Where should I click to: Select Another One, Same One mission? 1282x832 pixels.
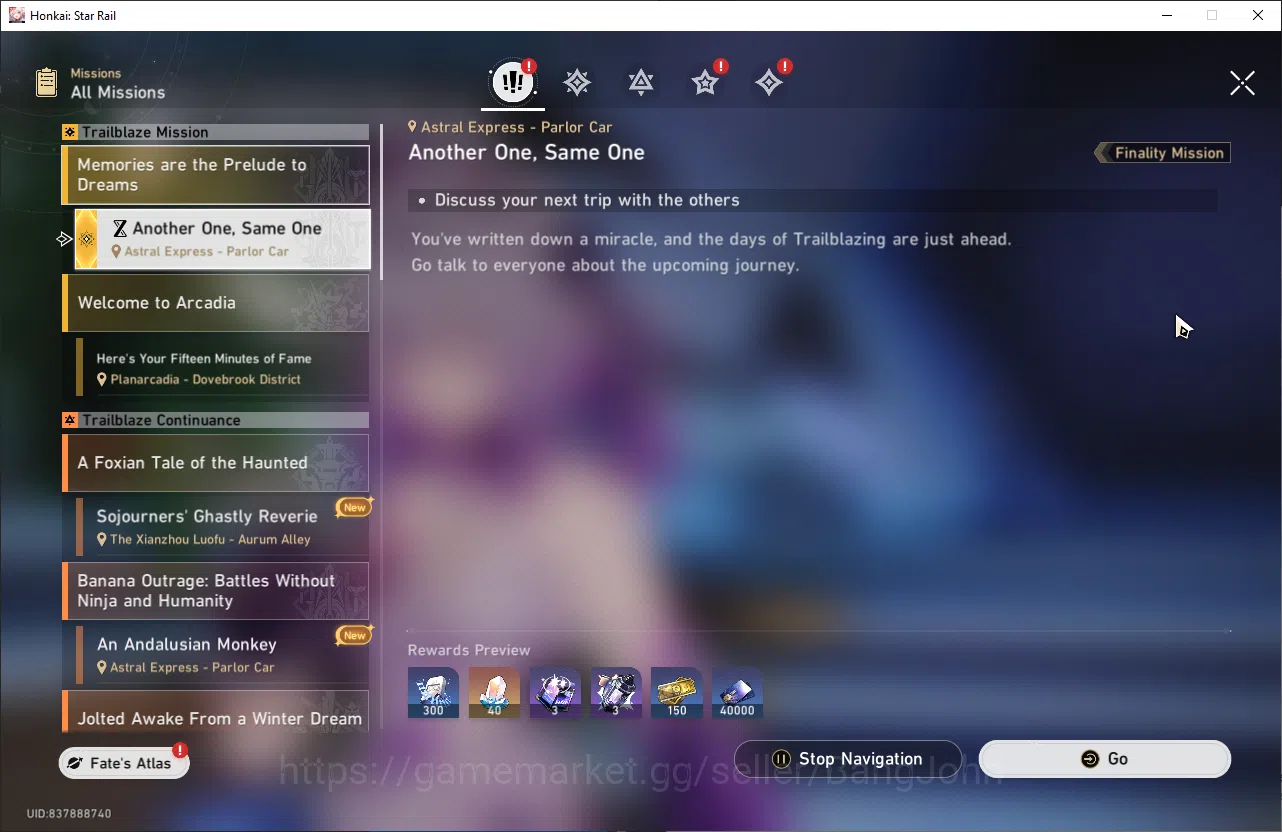pos(223,239)
